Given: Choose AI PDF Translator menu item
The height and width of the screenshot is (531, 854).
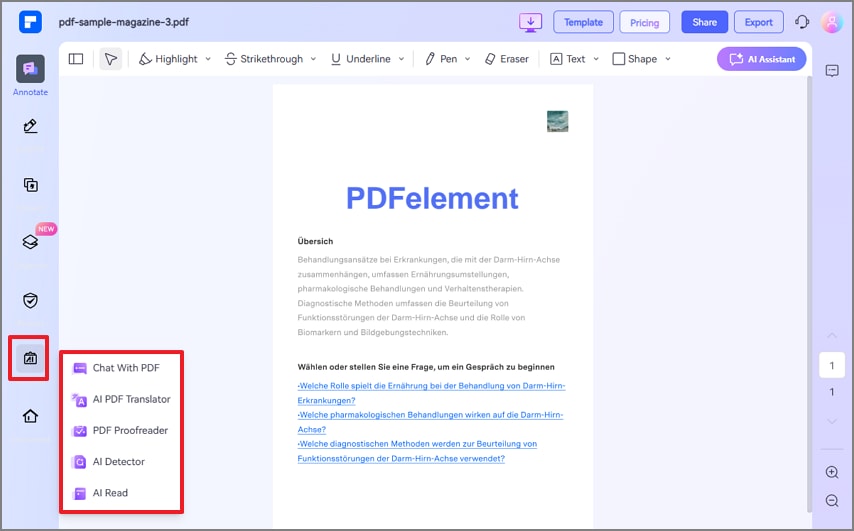Looking at the screenshot, I should [121, 399].
